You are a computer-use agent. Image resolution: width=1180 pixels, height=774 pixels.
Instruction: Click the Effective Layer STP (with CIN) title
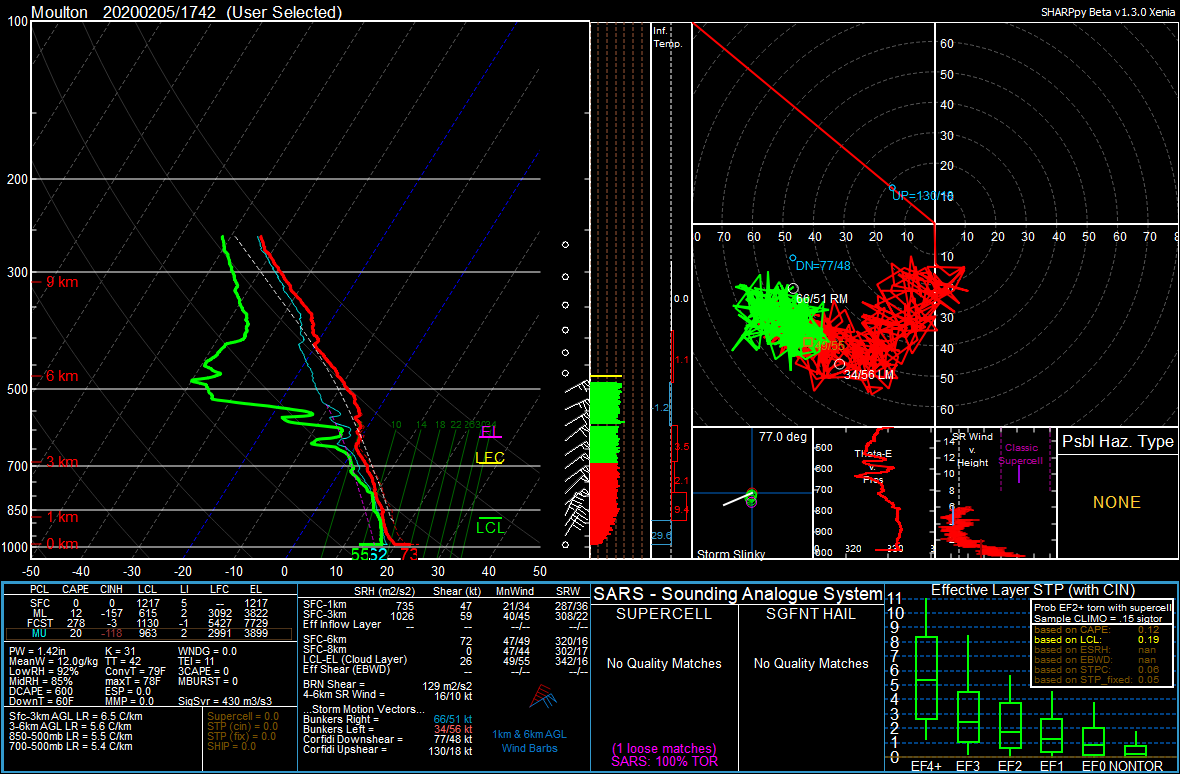coord(1032,590)
